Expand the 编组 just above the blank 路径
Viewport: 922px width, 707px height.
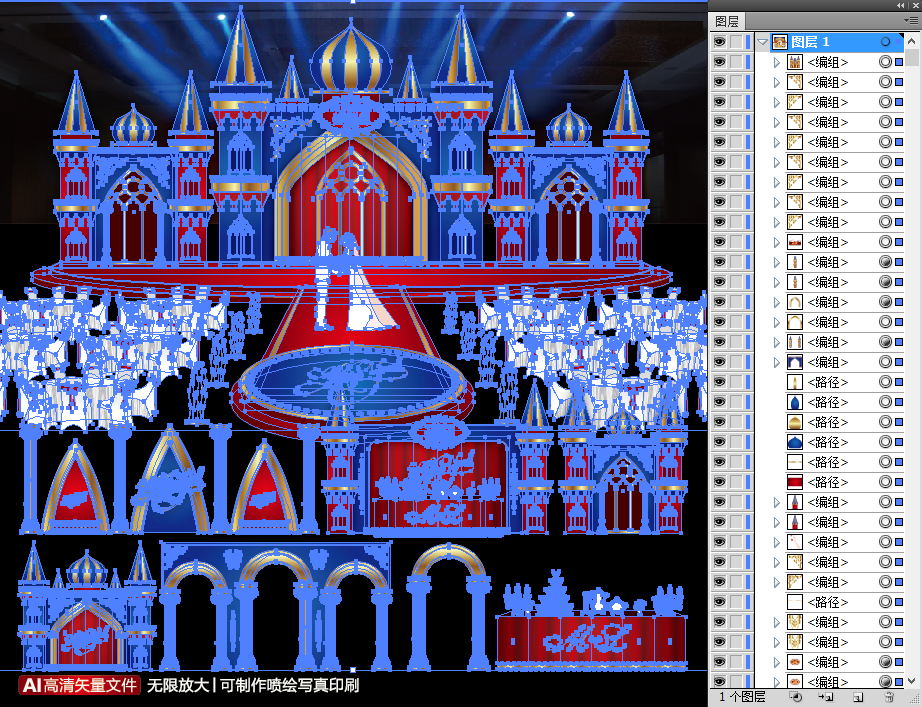pos(777,582)
